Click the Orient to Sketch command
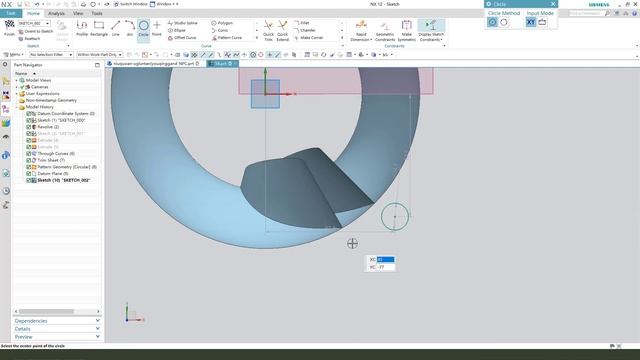640x360 pixels. [x=36, y=31]
